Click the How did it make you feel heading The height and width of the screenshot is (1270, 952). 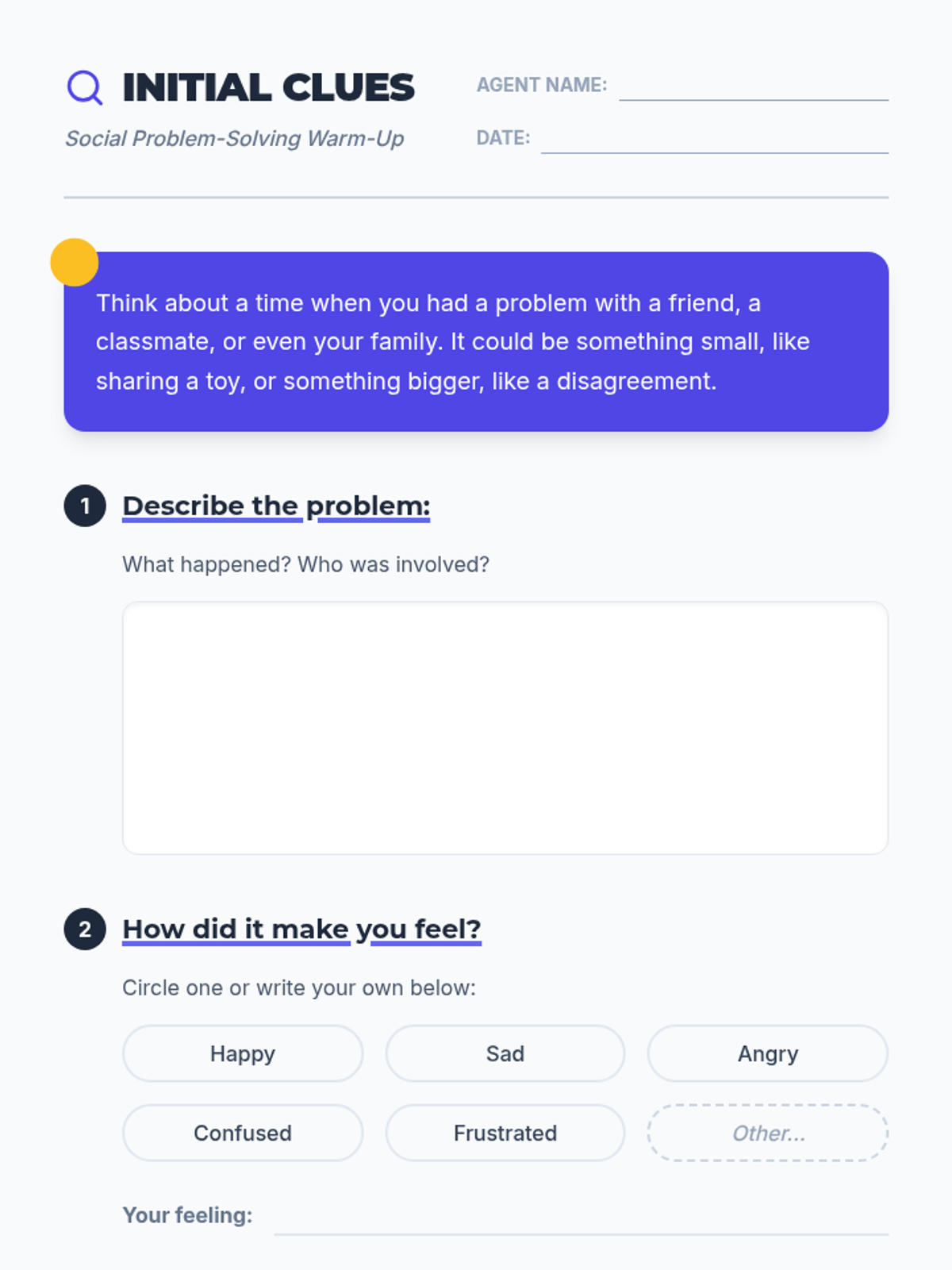pyautogui.click(x=301, y=929)
